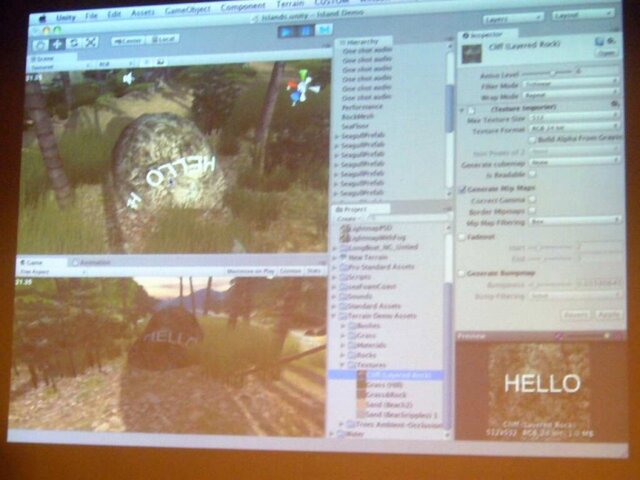Open the Inspector header gear menu
The image size is (640, 480).
(x=611, y=41)
